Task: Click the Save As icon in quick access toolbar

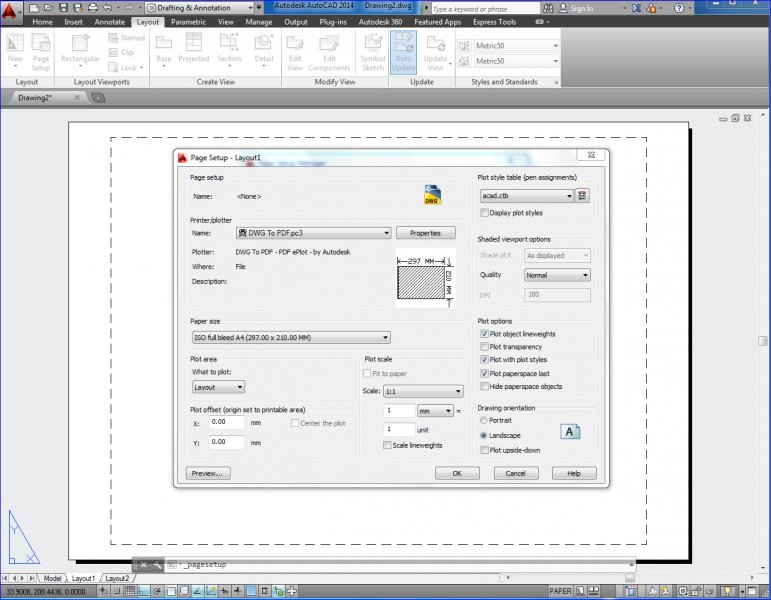Action: pyautogui.click(x=78, y=8)
